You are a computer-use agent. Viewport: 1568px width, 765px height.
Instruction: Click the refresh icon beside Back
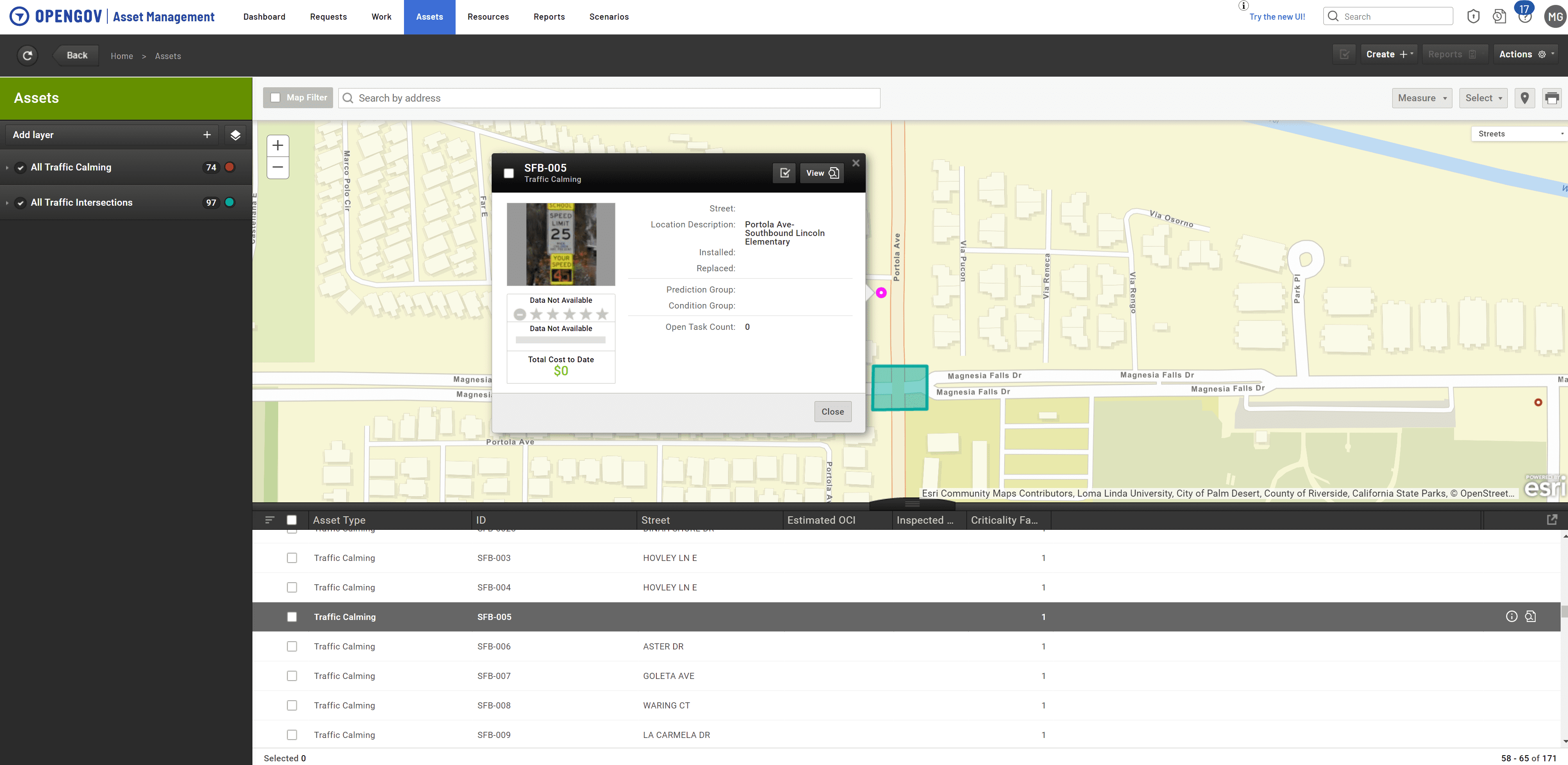tap(27, 55)
